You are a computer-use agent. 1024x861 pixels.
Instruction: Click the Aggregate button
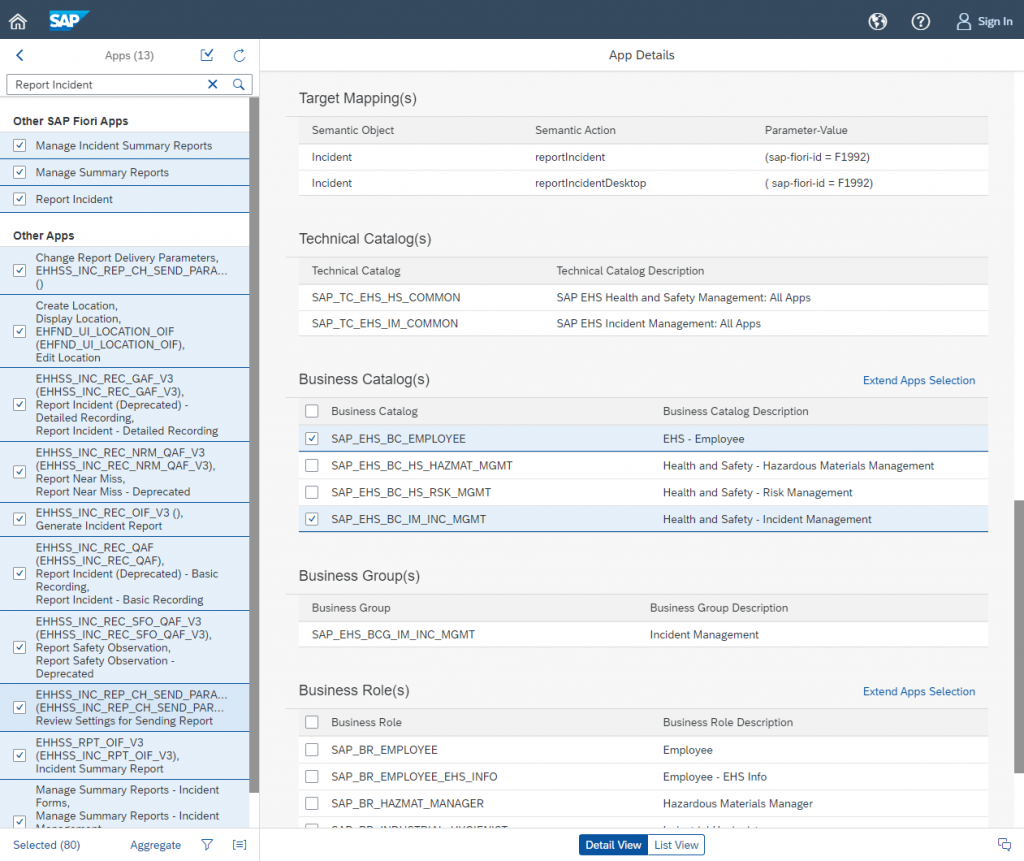click(x=155, y=845)
